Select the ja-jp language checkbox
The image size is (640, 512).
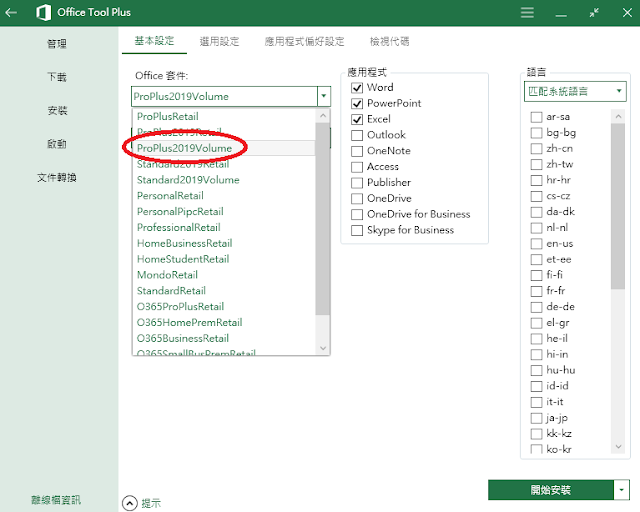[x=536, y=418]
